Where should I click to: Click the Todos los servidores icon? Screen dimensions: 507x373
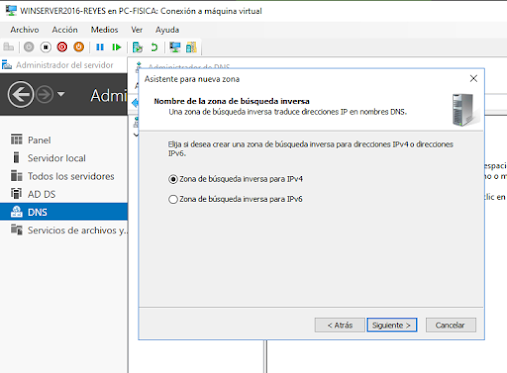tap(17, 175)
